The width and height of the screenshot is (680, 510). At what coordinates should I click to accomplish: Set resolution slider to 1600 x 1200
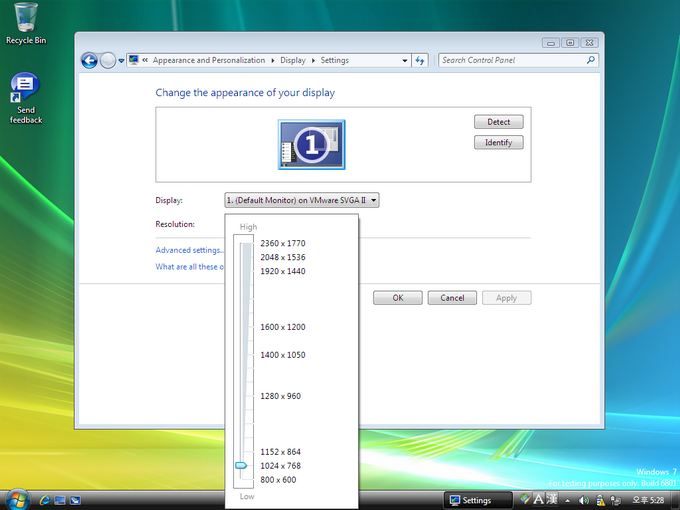(x=283, y=327)
